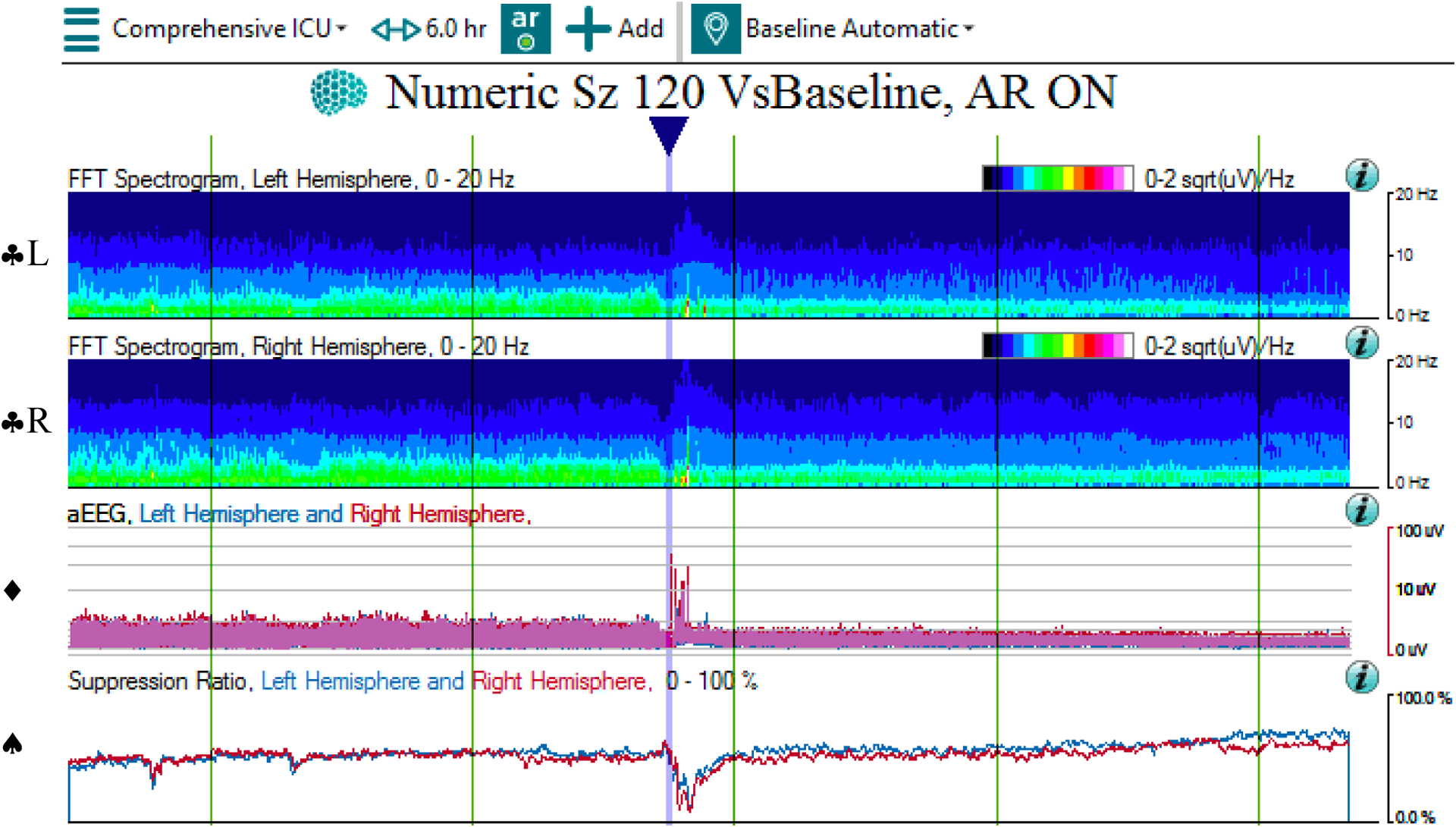
Task: Open info for the aEEG trend
Action: click(x=1362, y=510)
